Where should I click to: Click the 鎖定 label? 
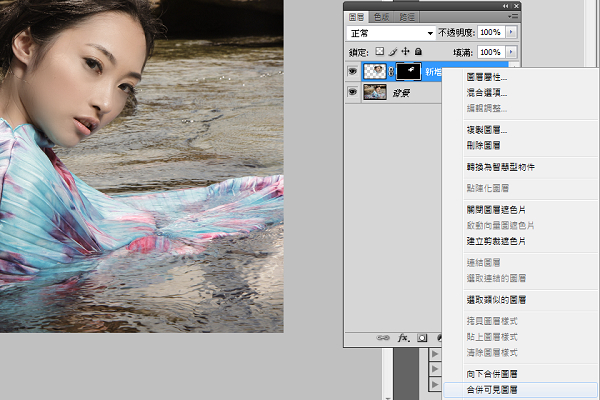click(x=359, y=52)
